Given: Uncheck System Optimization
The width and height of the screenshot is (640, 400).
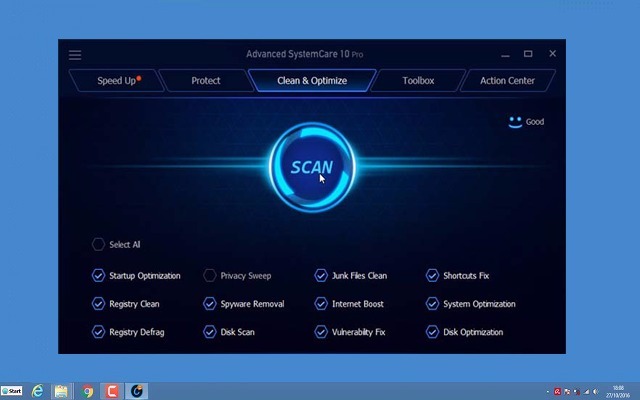Looking at the screenshot, I should point(432,304).
